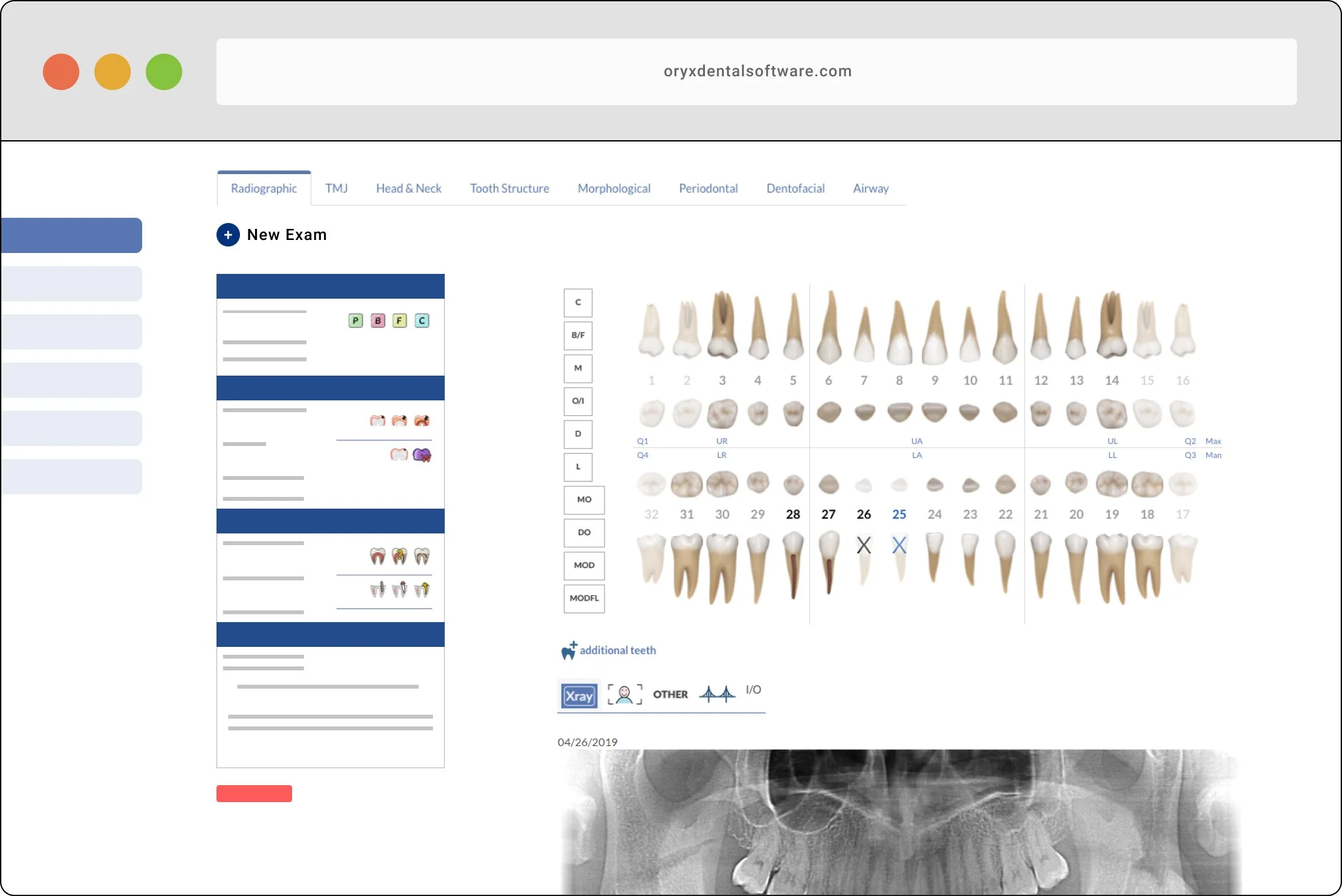Select the DO surface option

[584, 532]
